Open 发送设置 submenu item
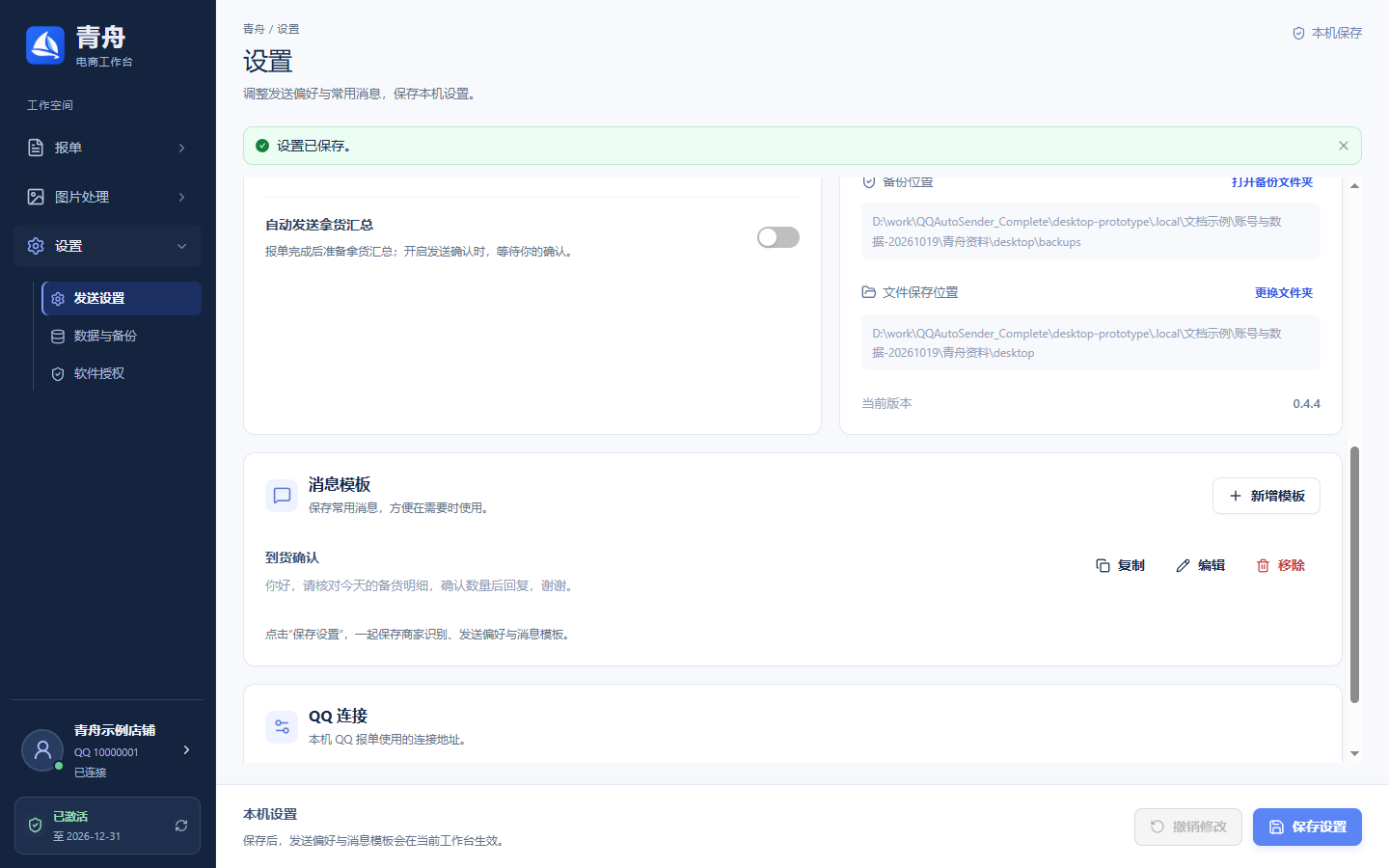The image size is (1389, 868). pyautogui.click(x=122, y=299)
